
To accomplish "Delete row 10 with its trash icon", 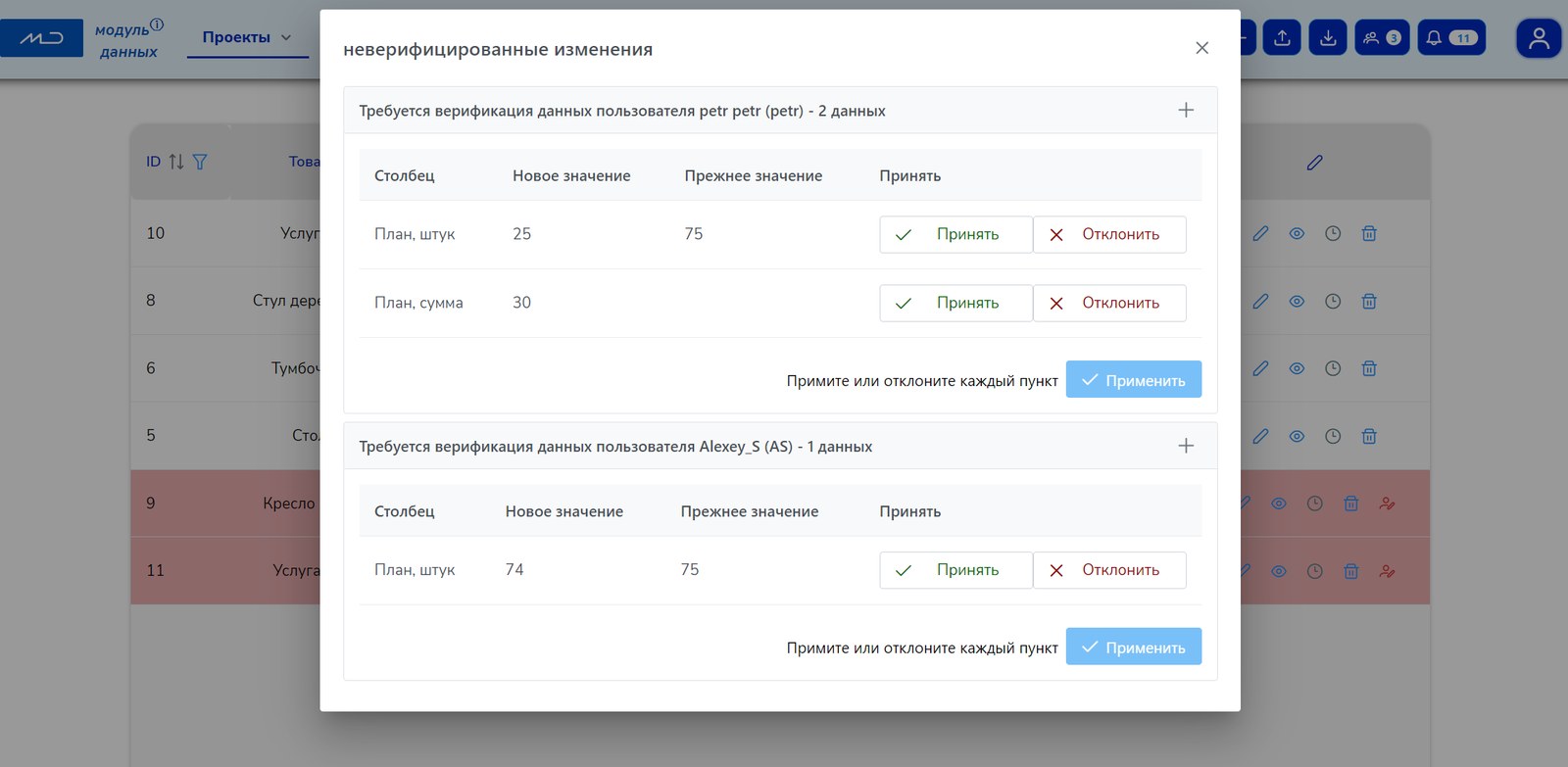I will pos(1369,233).
